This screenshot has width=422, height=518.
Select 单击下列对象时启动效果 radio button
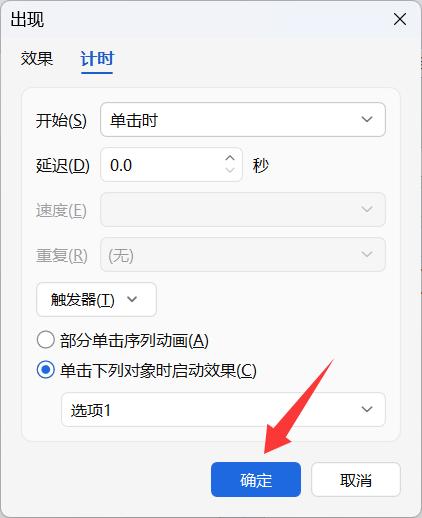point(46,370)
